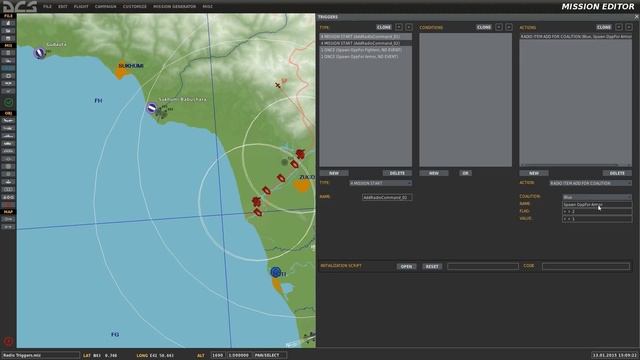
Task: Clone the selected trigger
Action: click(384, 27)
